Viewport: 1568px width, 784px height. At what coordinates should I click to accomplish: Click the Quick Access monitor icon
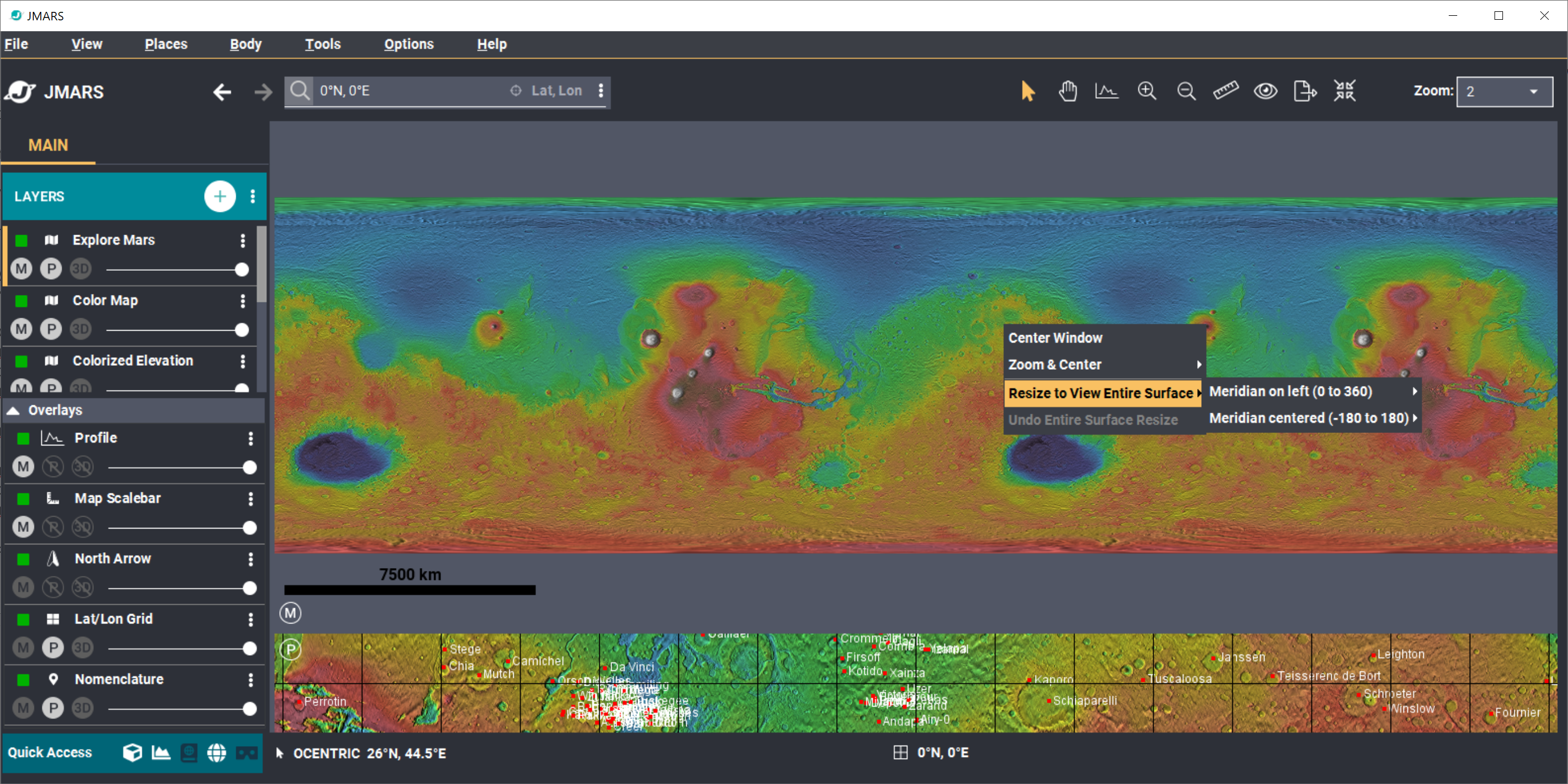[x=189, y=752]
